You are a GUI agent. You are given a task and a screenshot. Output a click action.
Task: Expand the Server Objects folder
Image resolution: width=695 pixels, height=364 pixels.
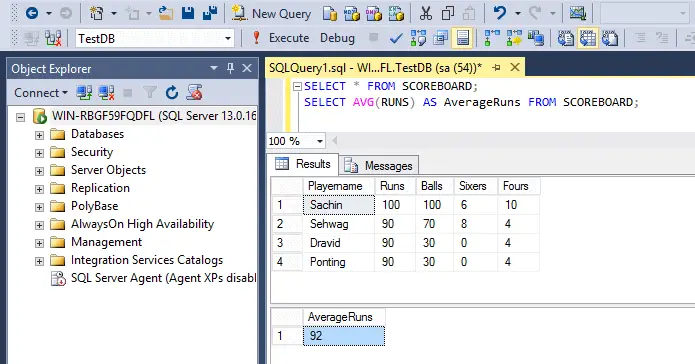point(39,171)
